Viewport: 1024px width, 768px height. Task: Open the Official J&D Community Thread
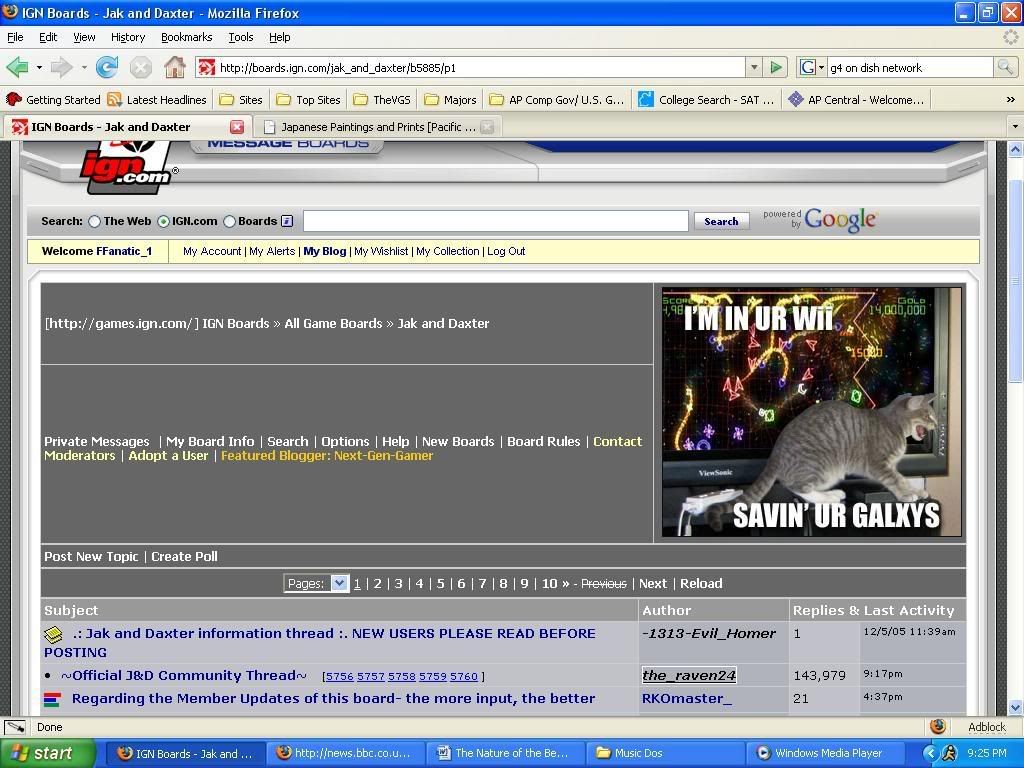(x=184, y=676)
